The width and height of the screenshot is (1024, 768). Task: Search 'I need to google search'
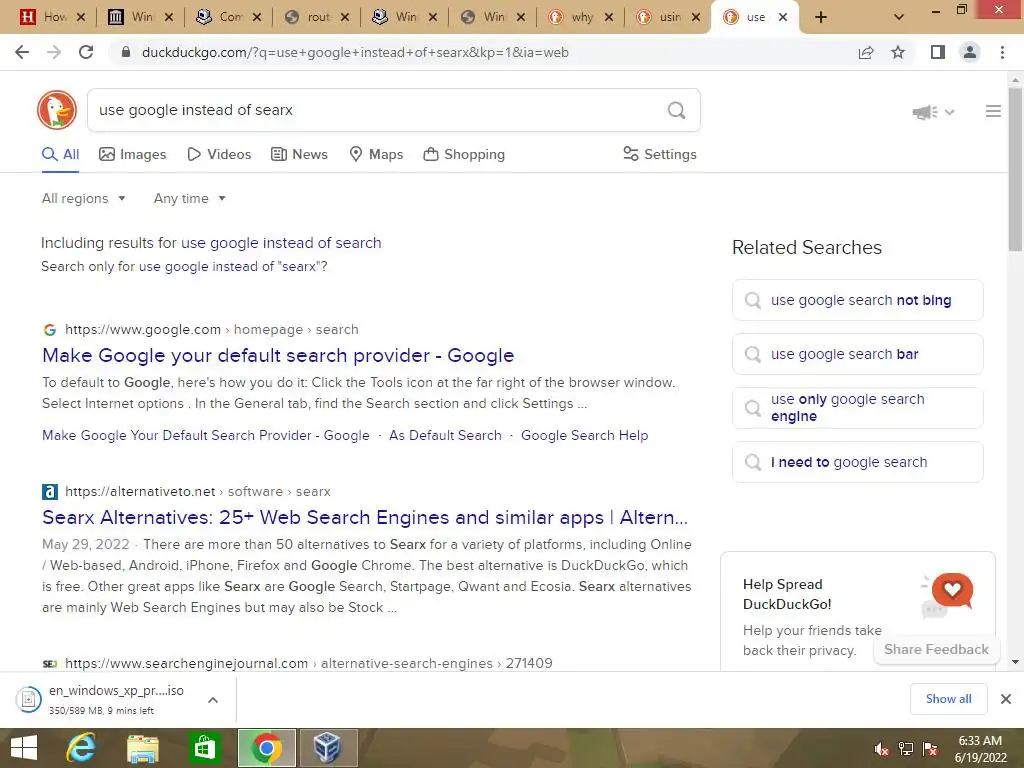(857, 462)
